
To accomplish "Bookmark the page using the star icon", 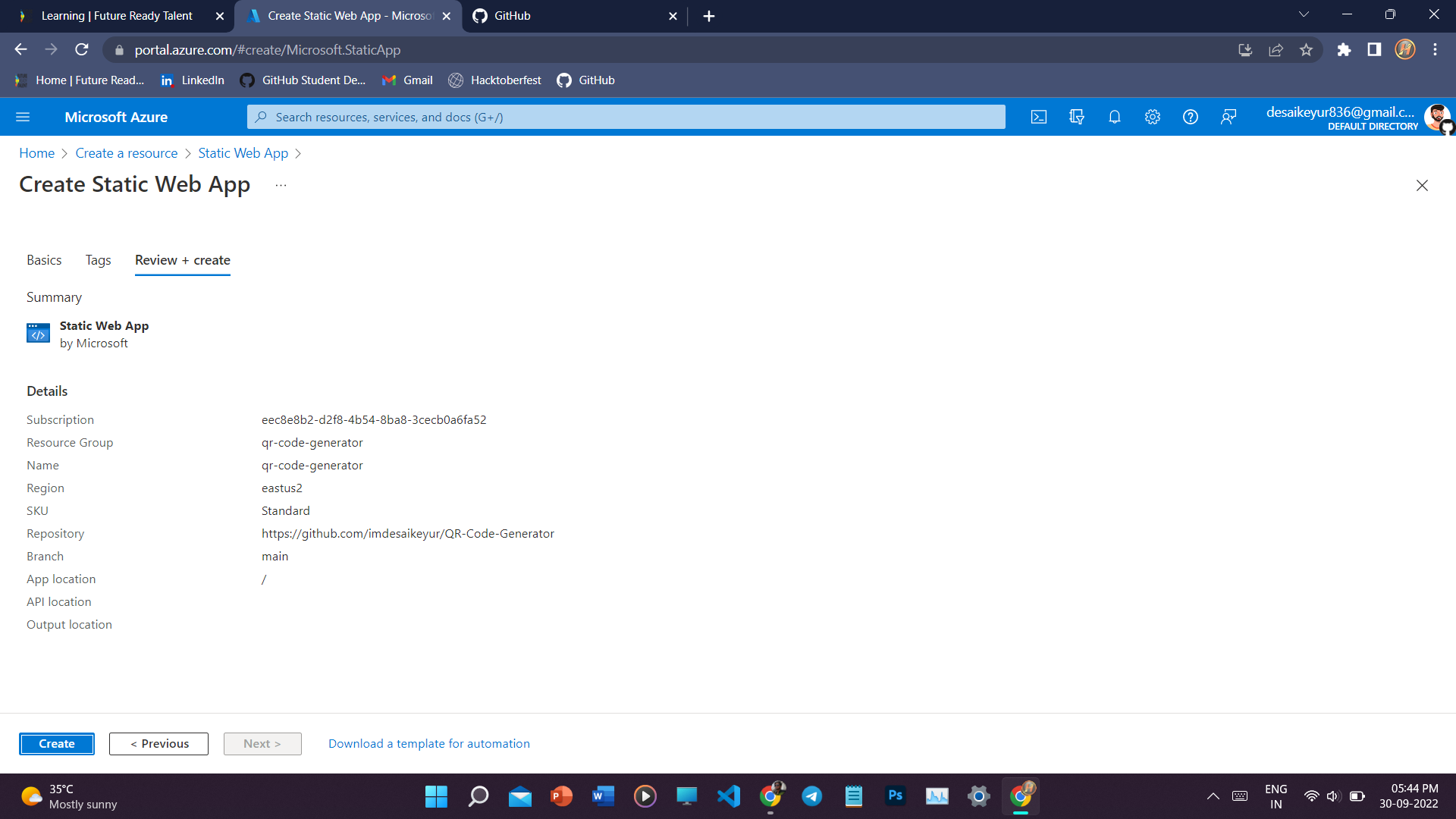I will click(x=1306, y=49).
